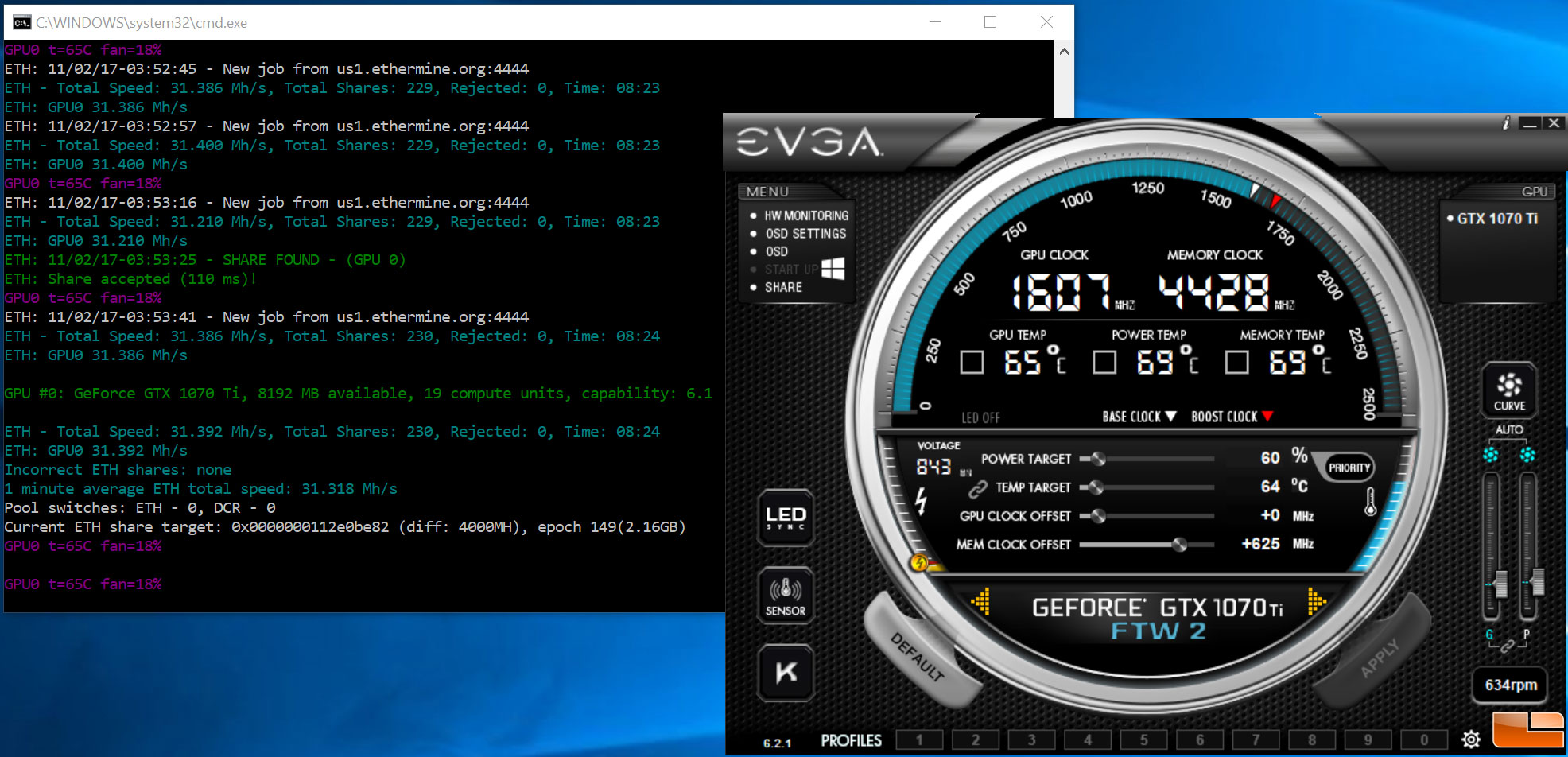Select profile slot 2

click(976, 740)
